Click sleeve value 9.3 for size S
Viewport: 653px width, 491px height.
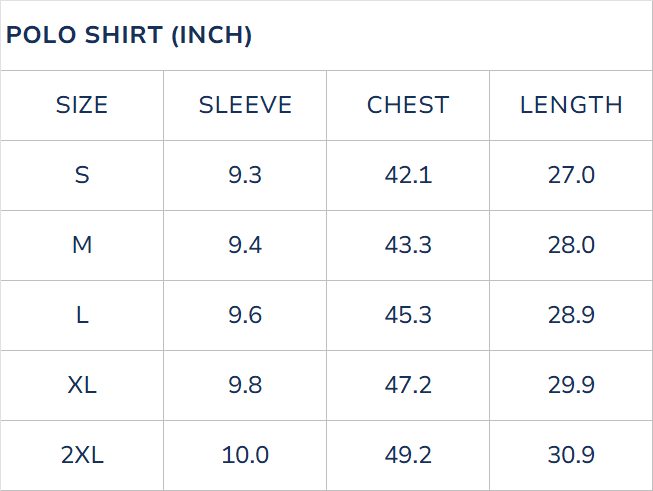(x=245, y=175)
